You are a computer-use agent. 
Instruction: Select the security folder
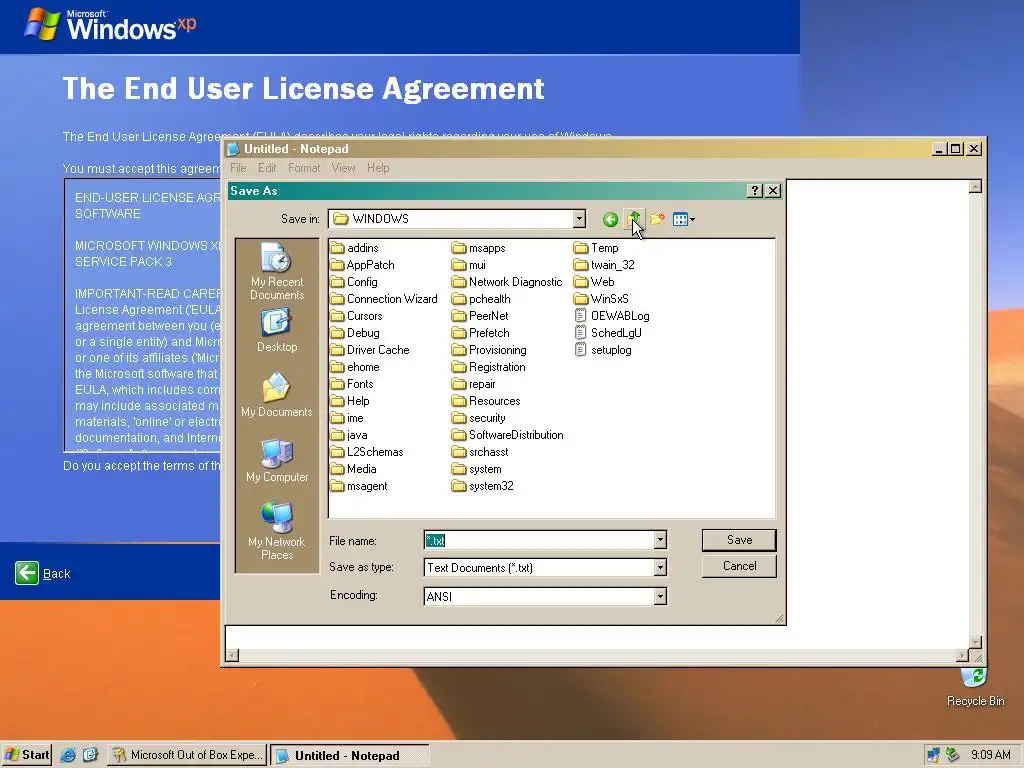[479, 418]
